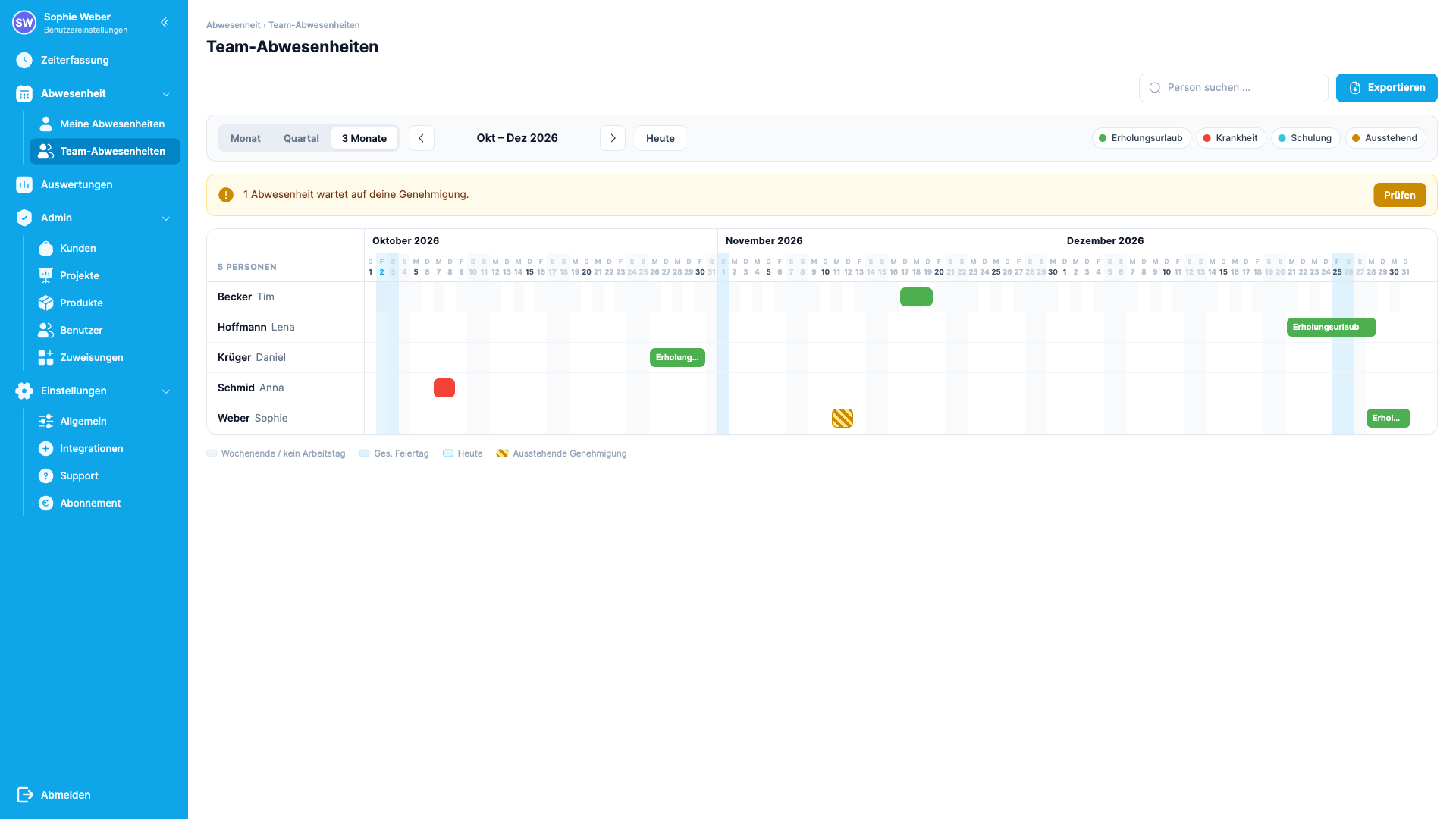This screenshot has width=1456, height=819.
Task: Collapse the Abwesenheit menu chevron
Action: point(166,94)
